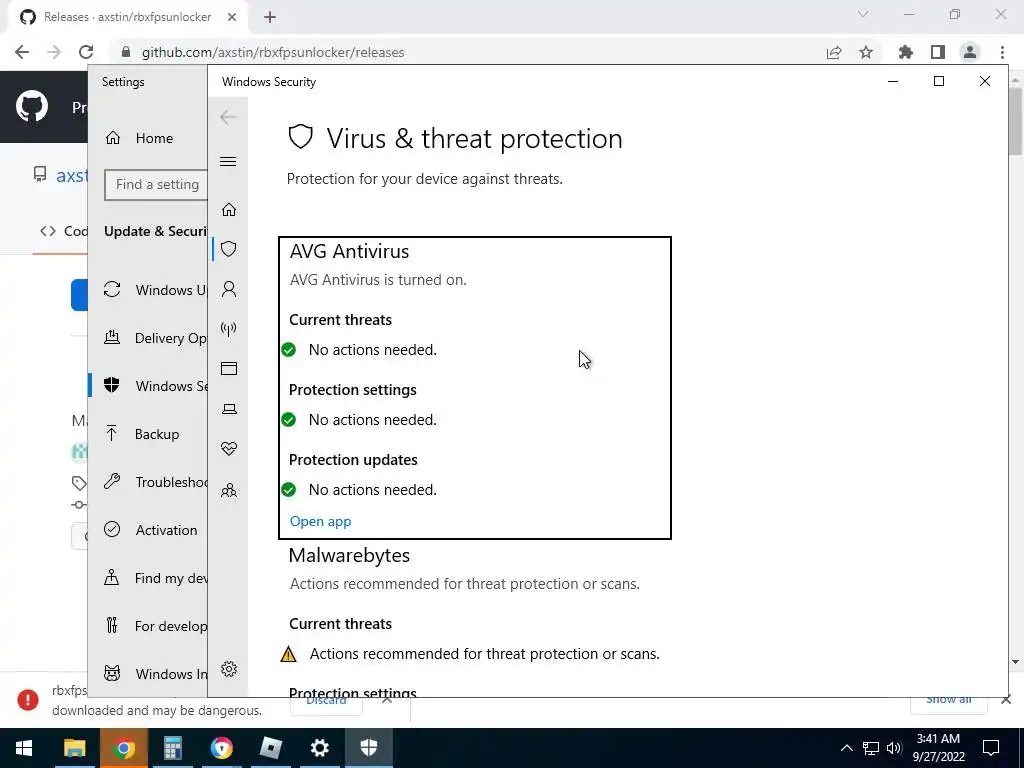
Task: Open the volume control in tray
Action: [x=894, y=748]
